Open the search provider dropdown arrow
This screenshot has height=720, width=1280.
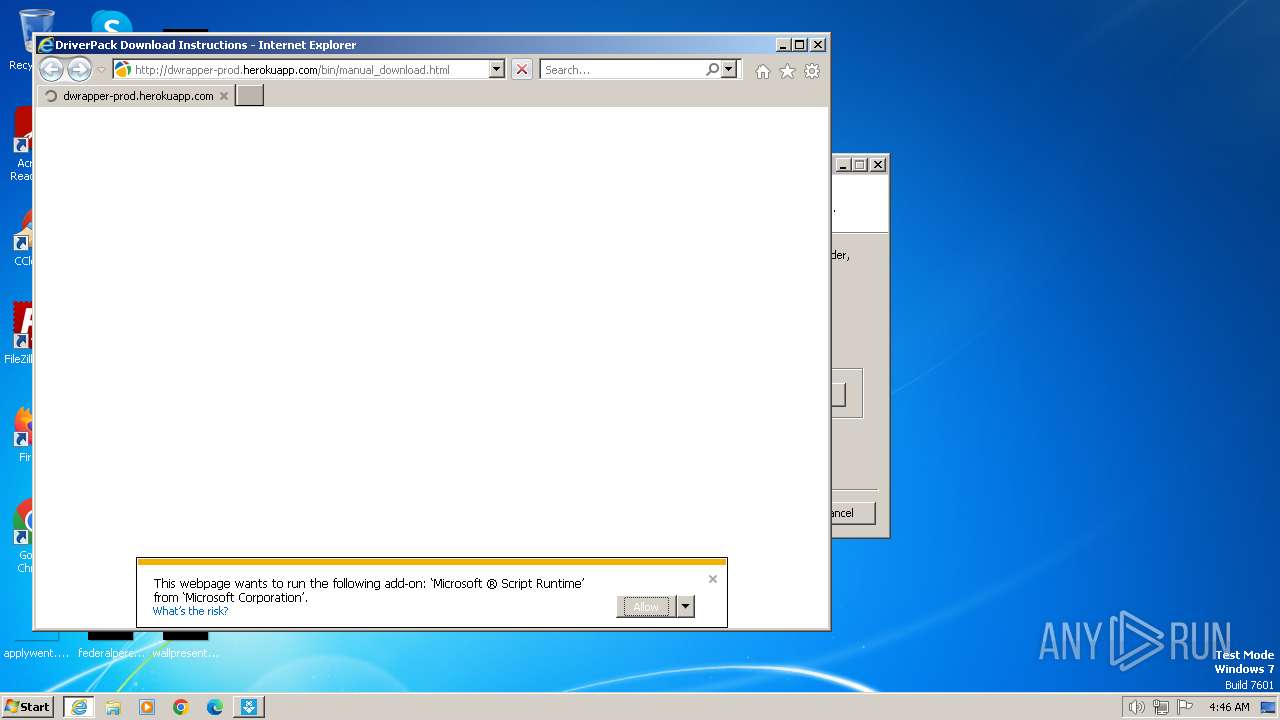coord(729,69)
